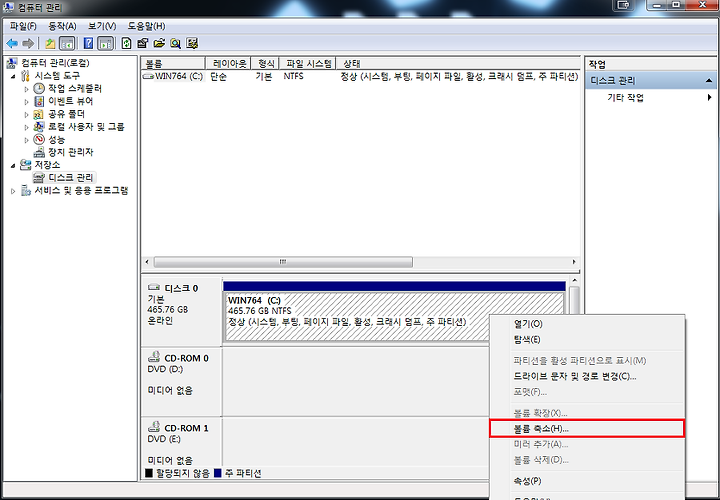Choose 탐색(E) from context menu
The height and width of the screenshot is (500, 720).
[x=587, y=340]
